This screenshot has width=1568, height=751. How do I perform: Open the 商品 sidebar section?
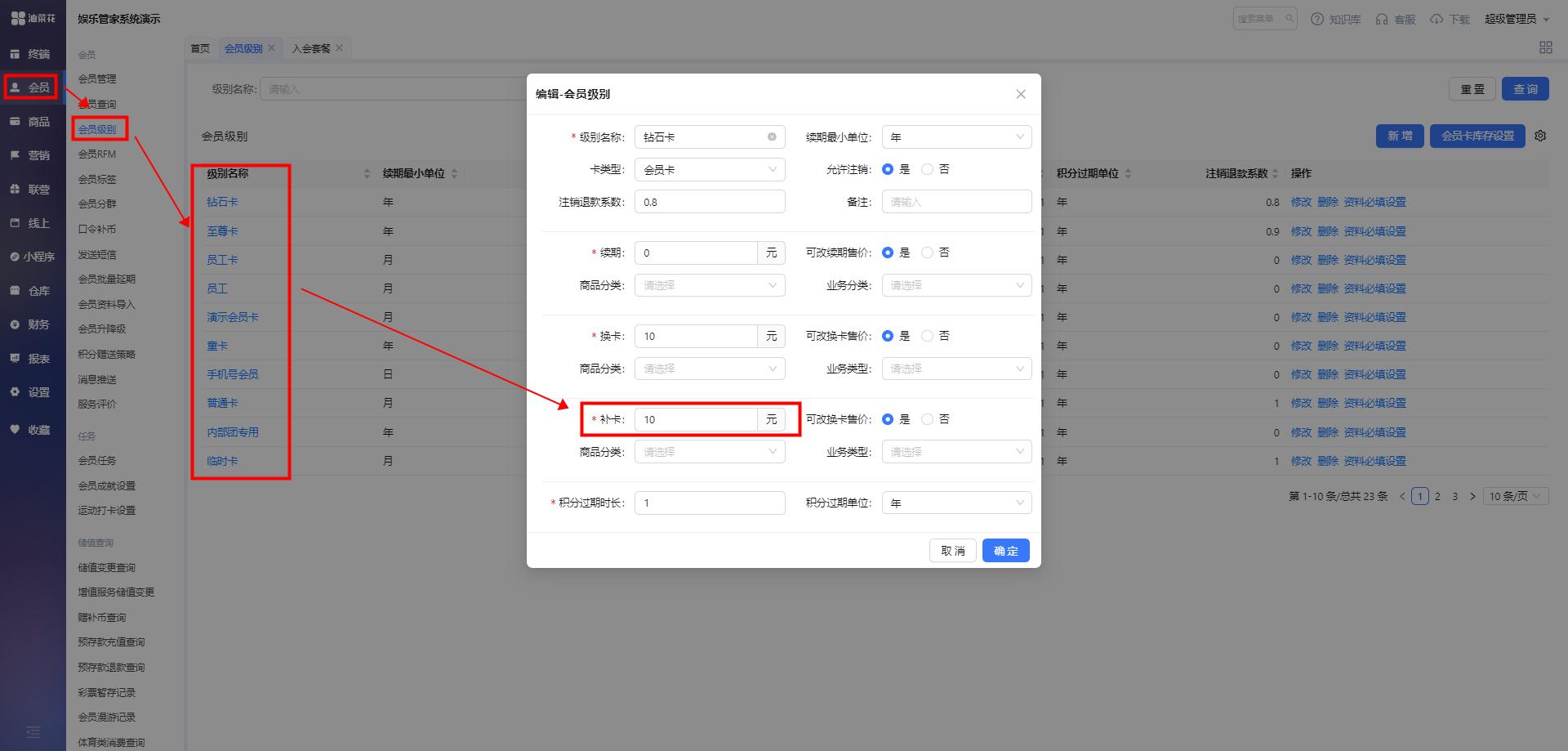[x=31, y=122]
